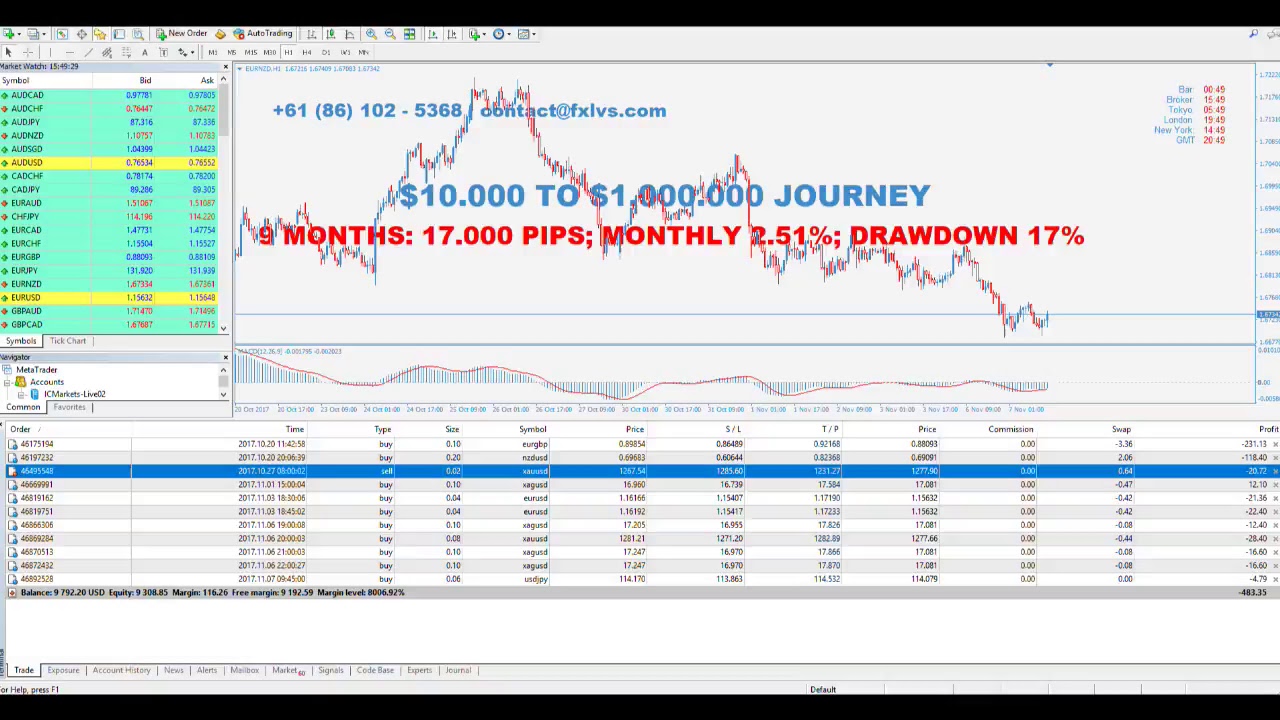This screenshot has width=1280, height=720.
Task: Switch chart to M15 timeframe
Action: tap(250, 52)
